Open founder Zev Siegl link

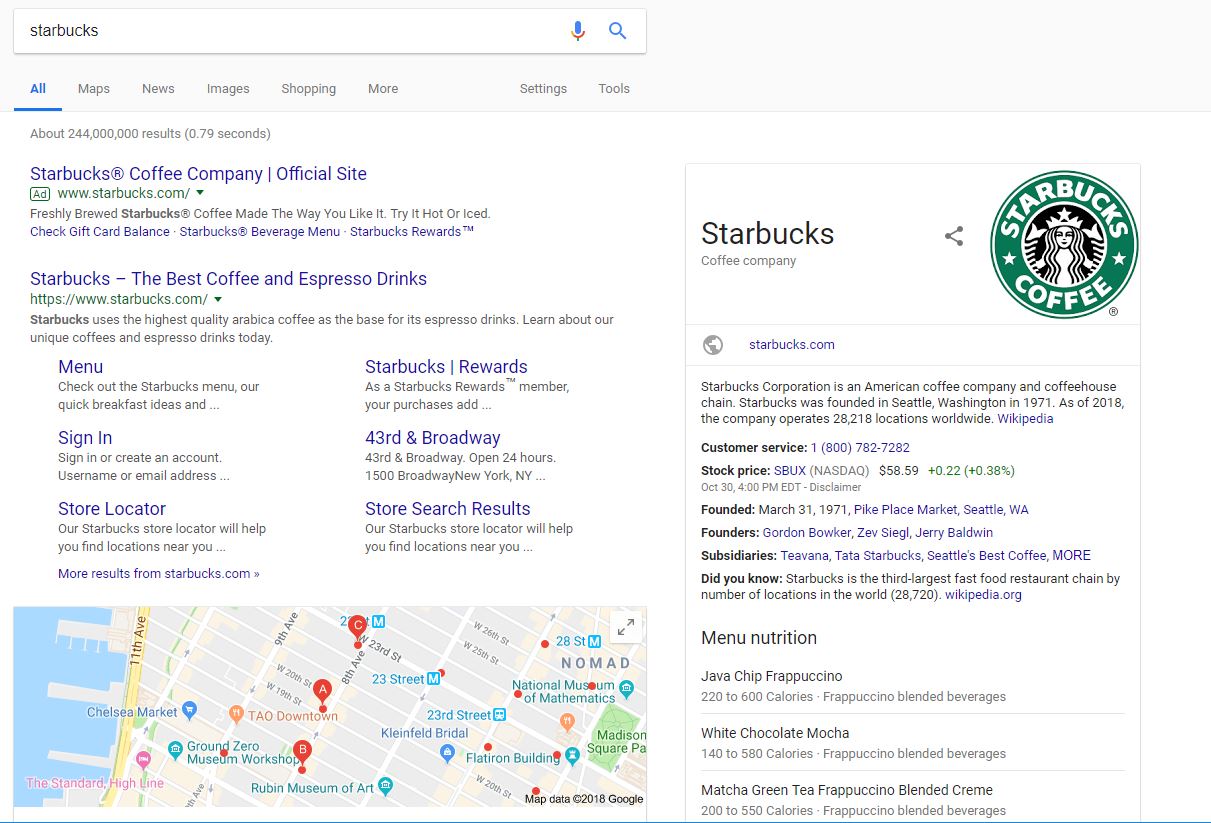(881, 533)
